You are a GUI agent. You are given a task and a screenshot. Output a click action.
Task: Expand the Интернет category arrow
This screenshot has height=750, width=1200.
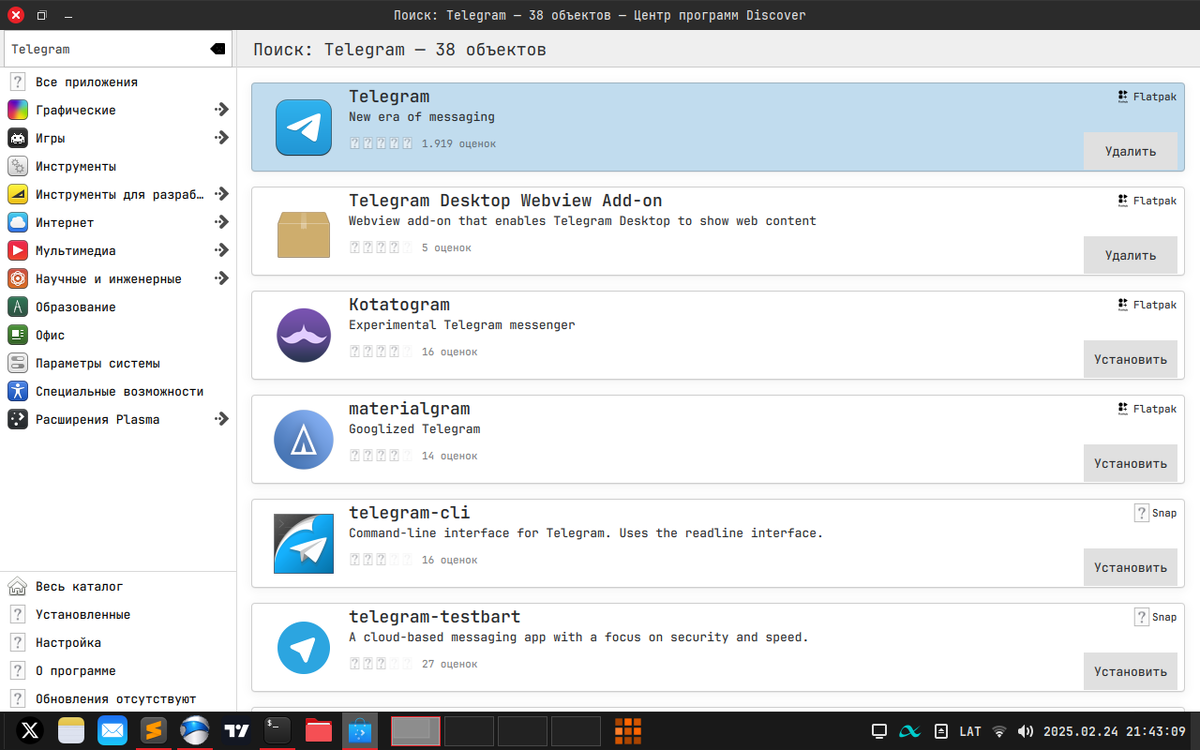pyautogui.click(x=221, y=222)
